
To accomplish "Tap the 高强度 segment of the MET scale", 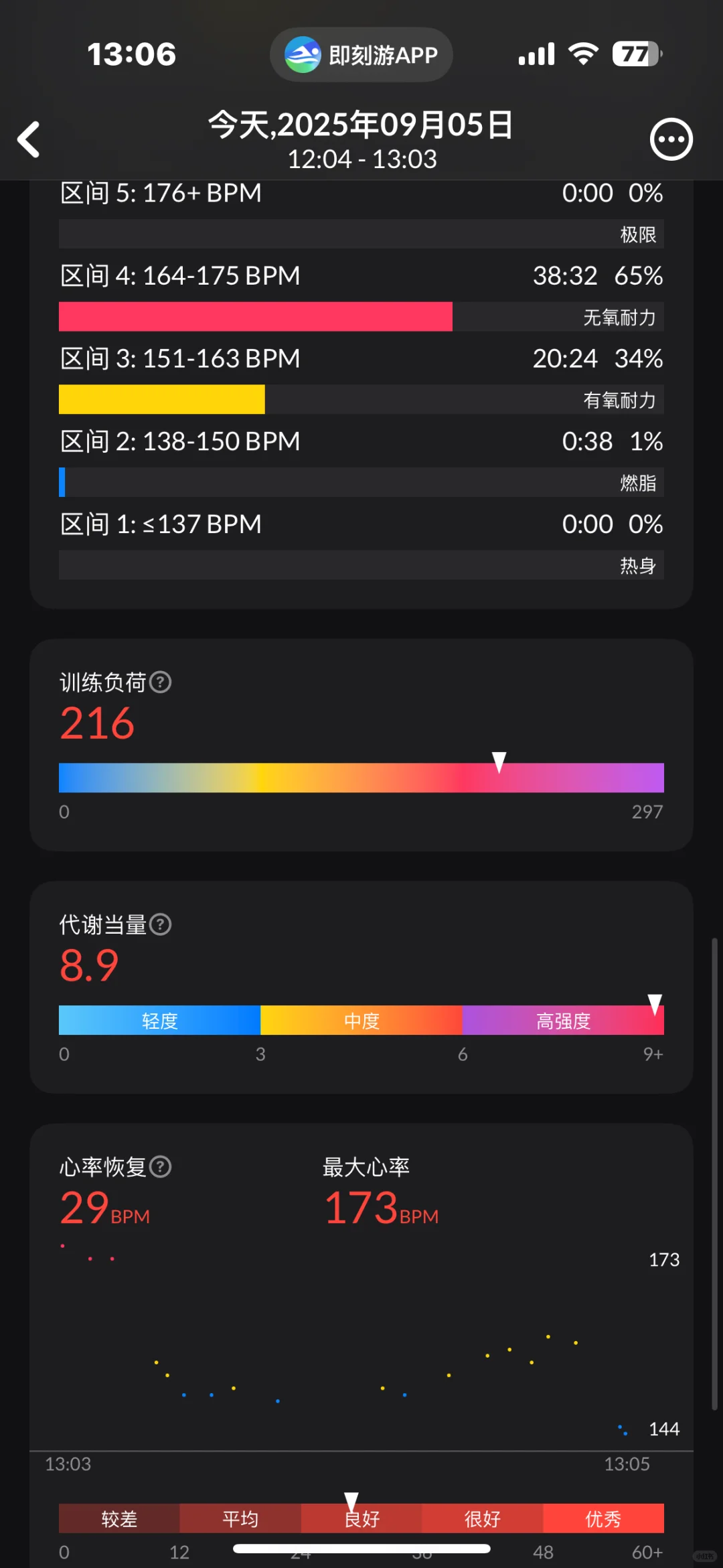I will point(562,1021).
